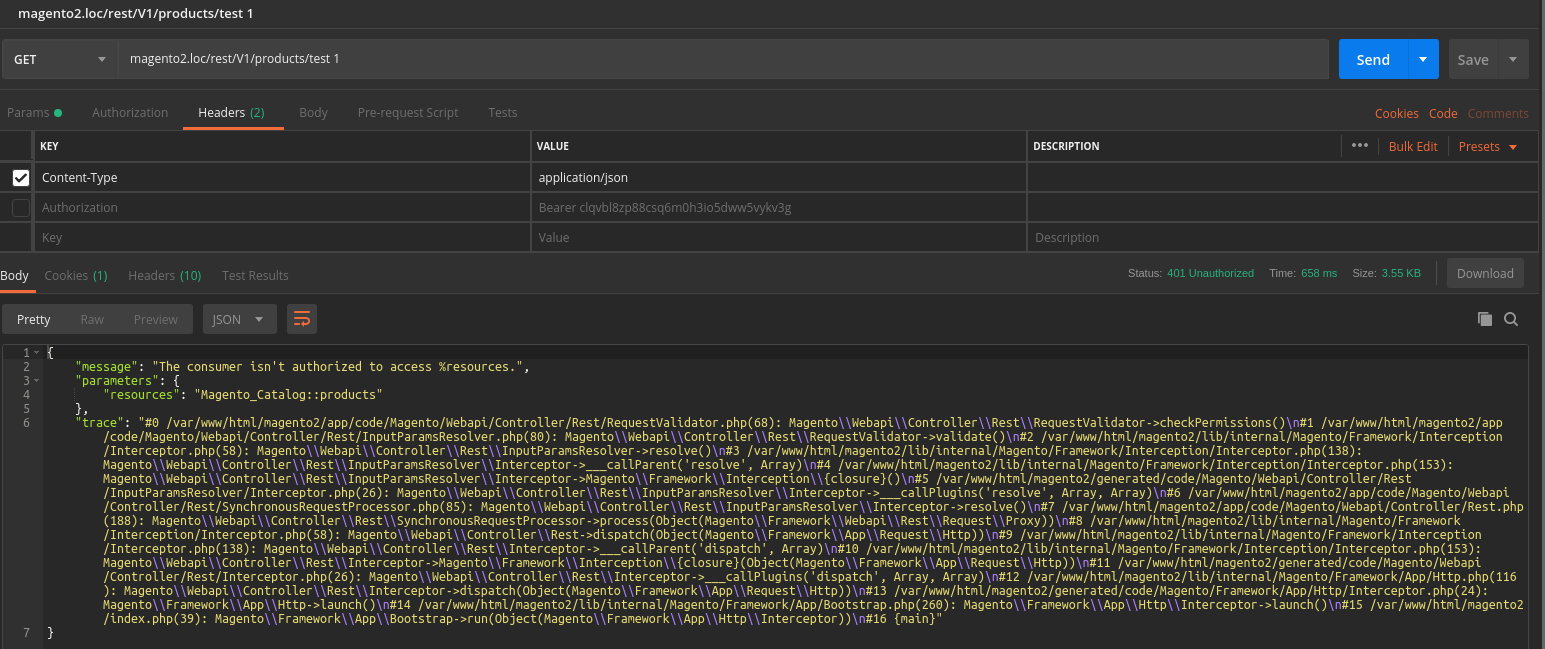Image resolution: width=1545 pixels, height=649 pixels.
Task: Open Pre-request Script tab
Action: (x=408, y=113)
